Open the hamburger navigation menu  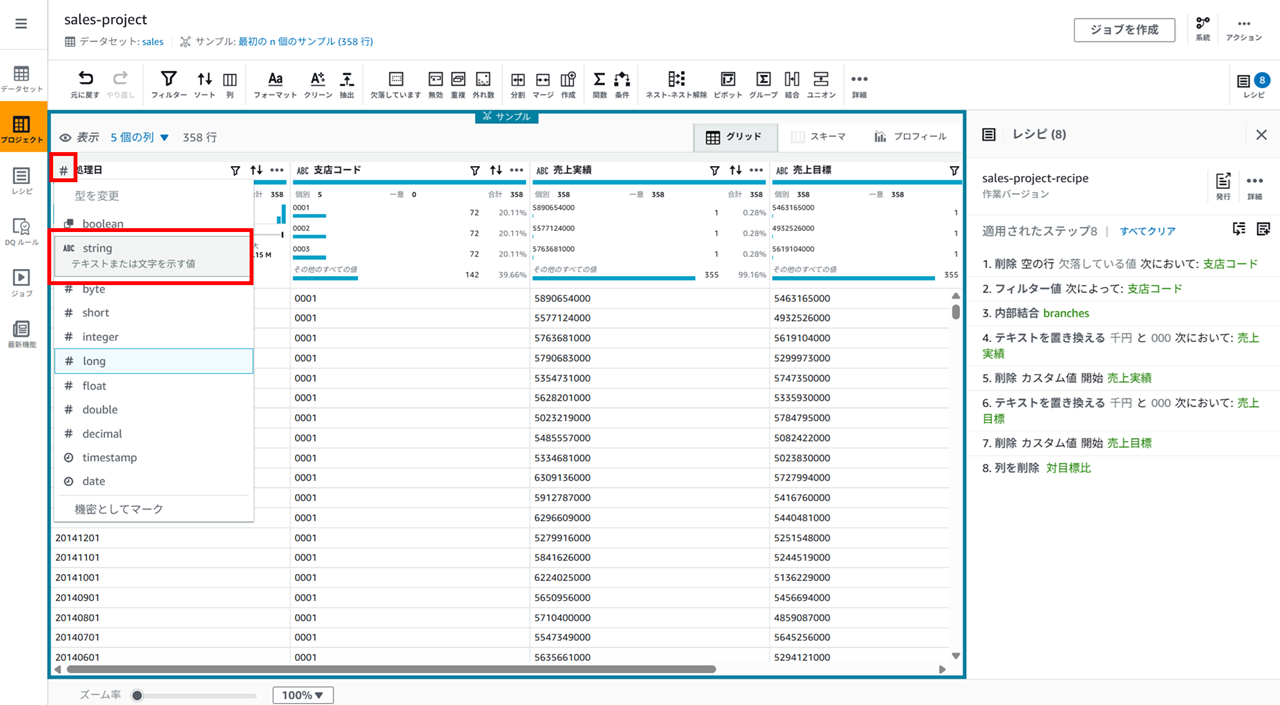tap(21, 24)
